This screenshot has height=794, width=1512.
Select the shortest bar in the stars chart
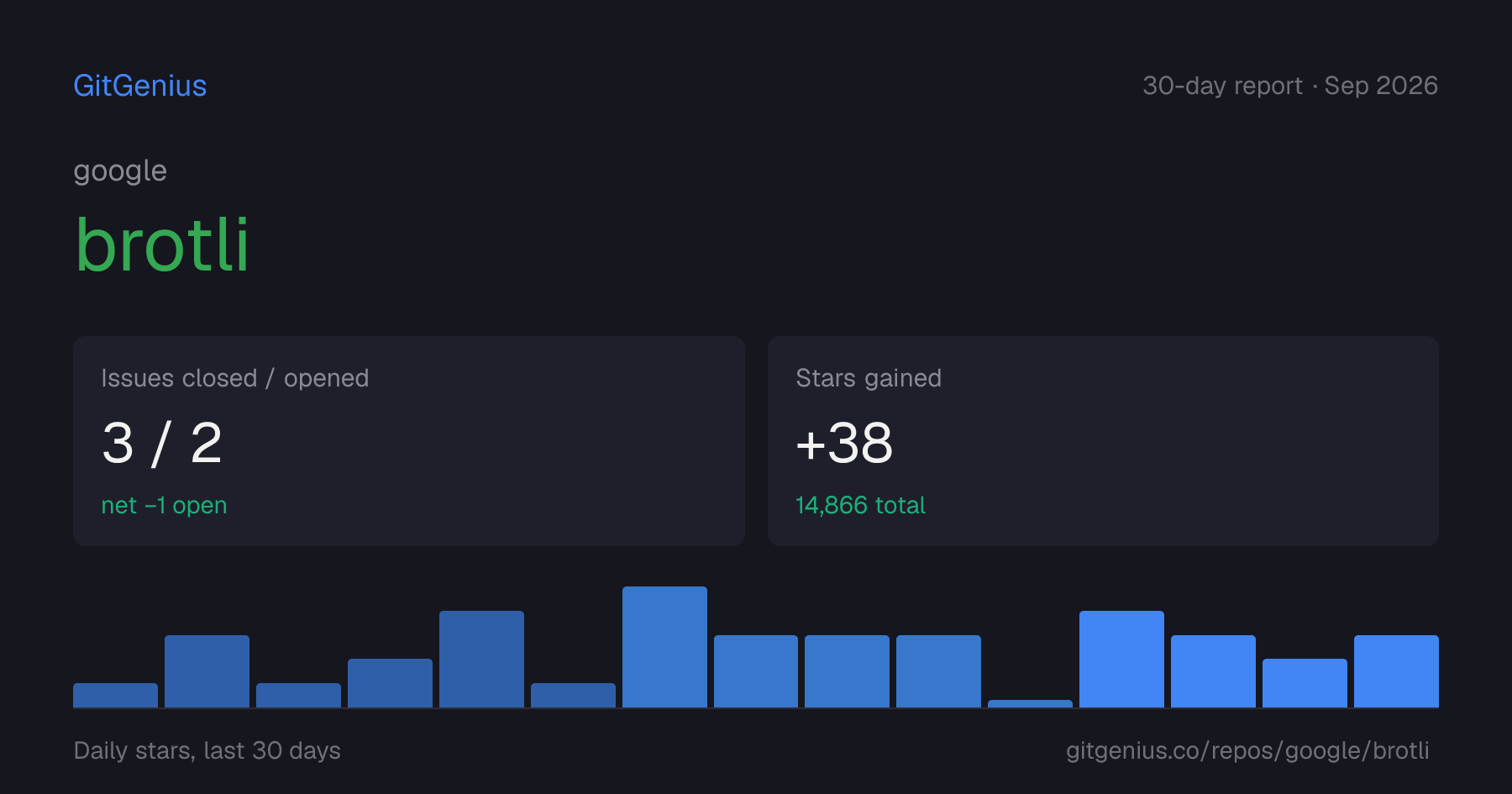click(1030, 703)
